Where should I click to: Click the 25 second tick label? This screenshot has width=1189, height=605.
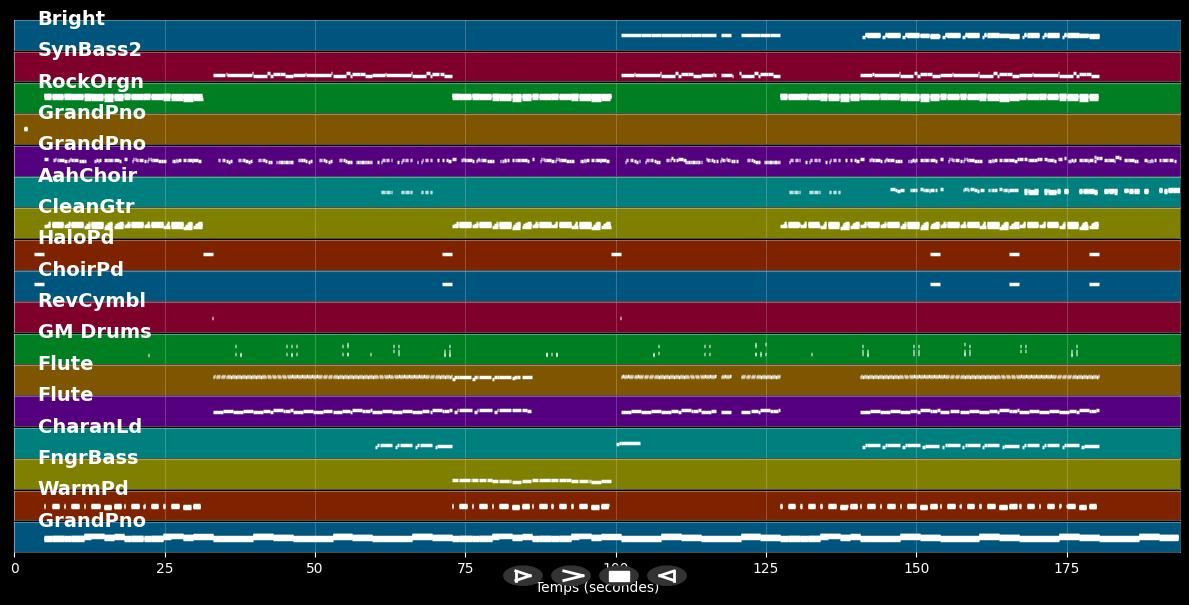coord(165,568)
